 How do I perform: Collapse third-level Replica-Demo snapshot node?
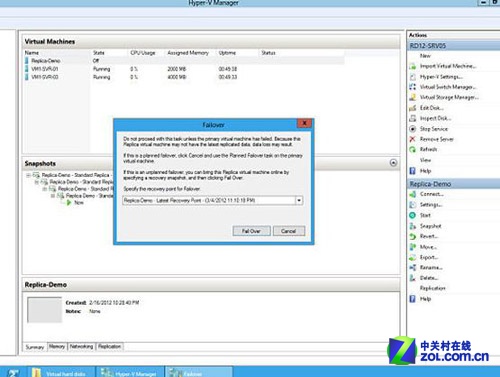[45, 189]
